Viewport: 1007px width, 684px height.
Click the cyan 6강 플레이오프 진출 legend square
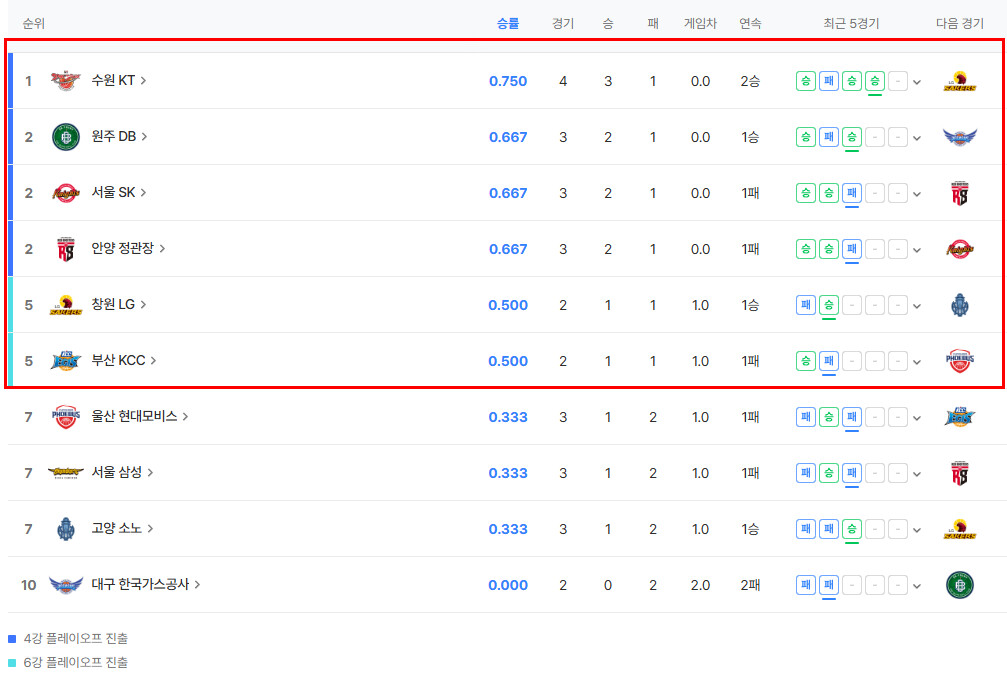[12, 663]
